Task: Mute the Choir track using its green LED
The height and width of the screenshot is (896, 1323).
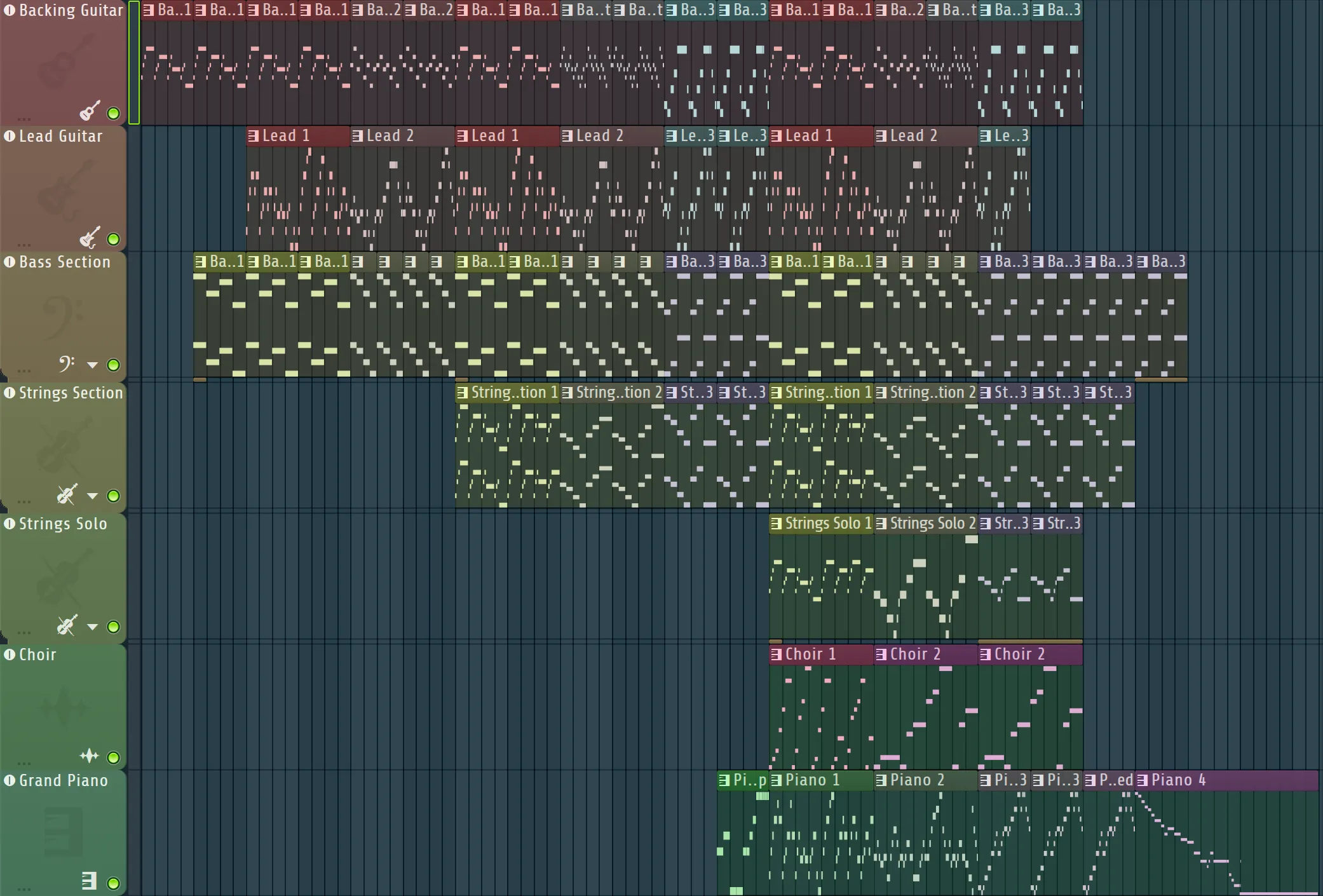Action: (114, 757)
